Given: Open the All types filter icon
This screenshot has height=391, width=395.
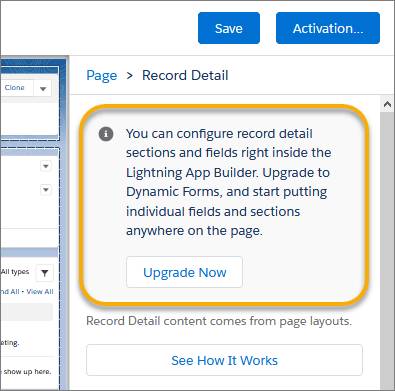Looking at the screenshot, I should tap(45, 273).
